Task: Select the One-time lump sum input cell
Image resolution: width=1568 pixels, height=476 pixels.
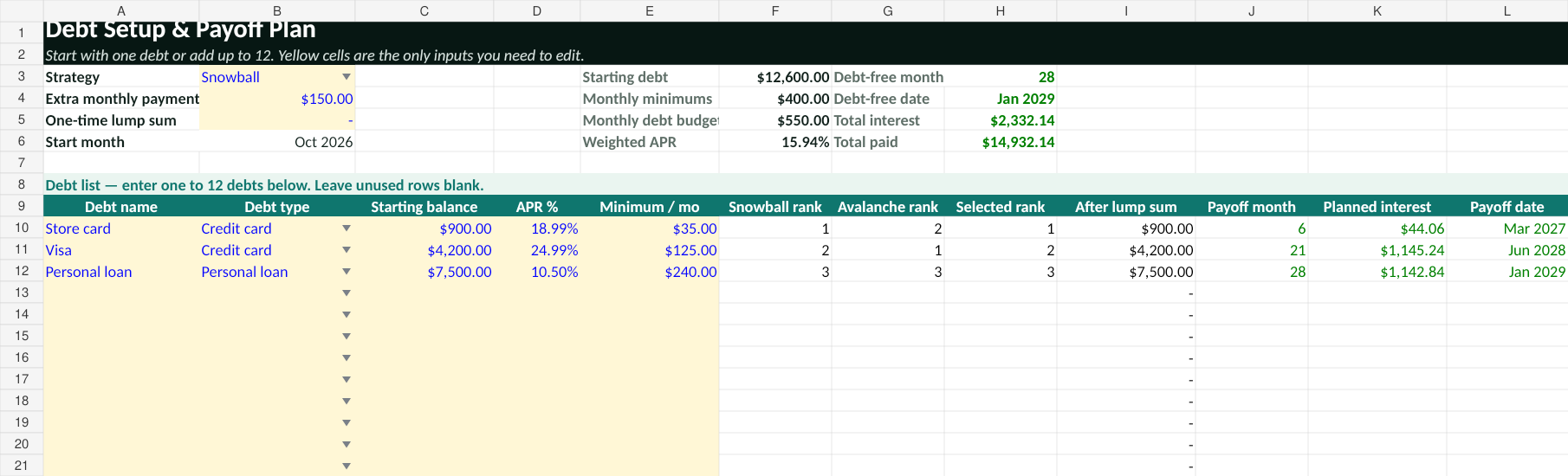Action: pos(277,120)
